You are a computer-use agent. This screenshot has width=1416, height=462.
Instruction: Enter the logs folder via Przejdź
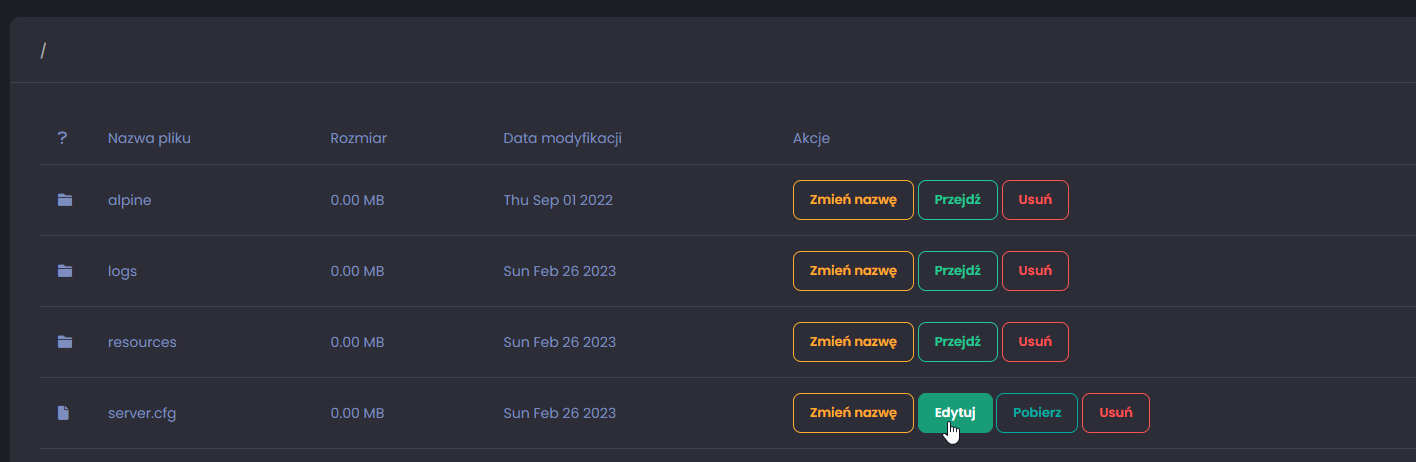click(957, 271)
